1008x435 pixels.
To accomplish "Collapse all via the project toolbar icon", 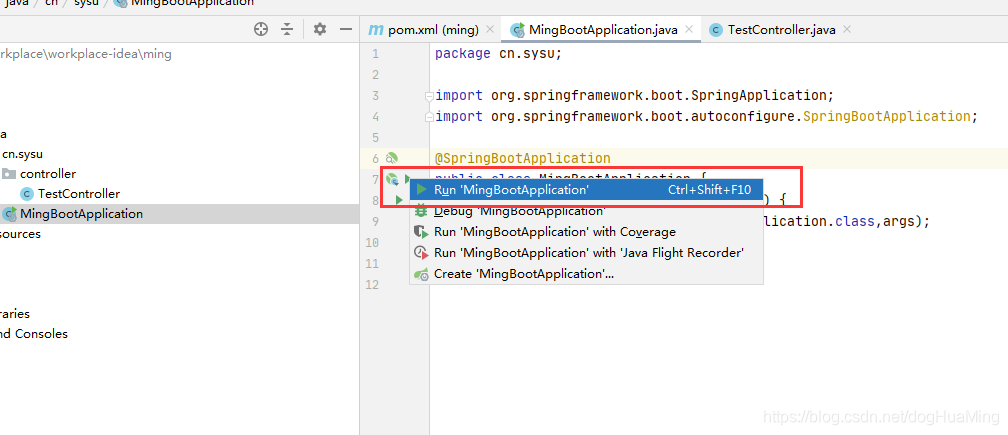I will tap(287, 29).
